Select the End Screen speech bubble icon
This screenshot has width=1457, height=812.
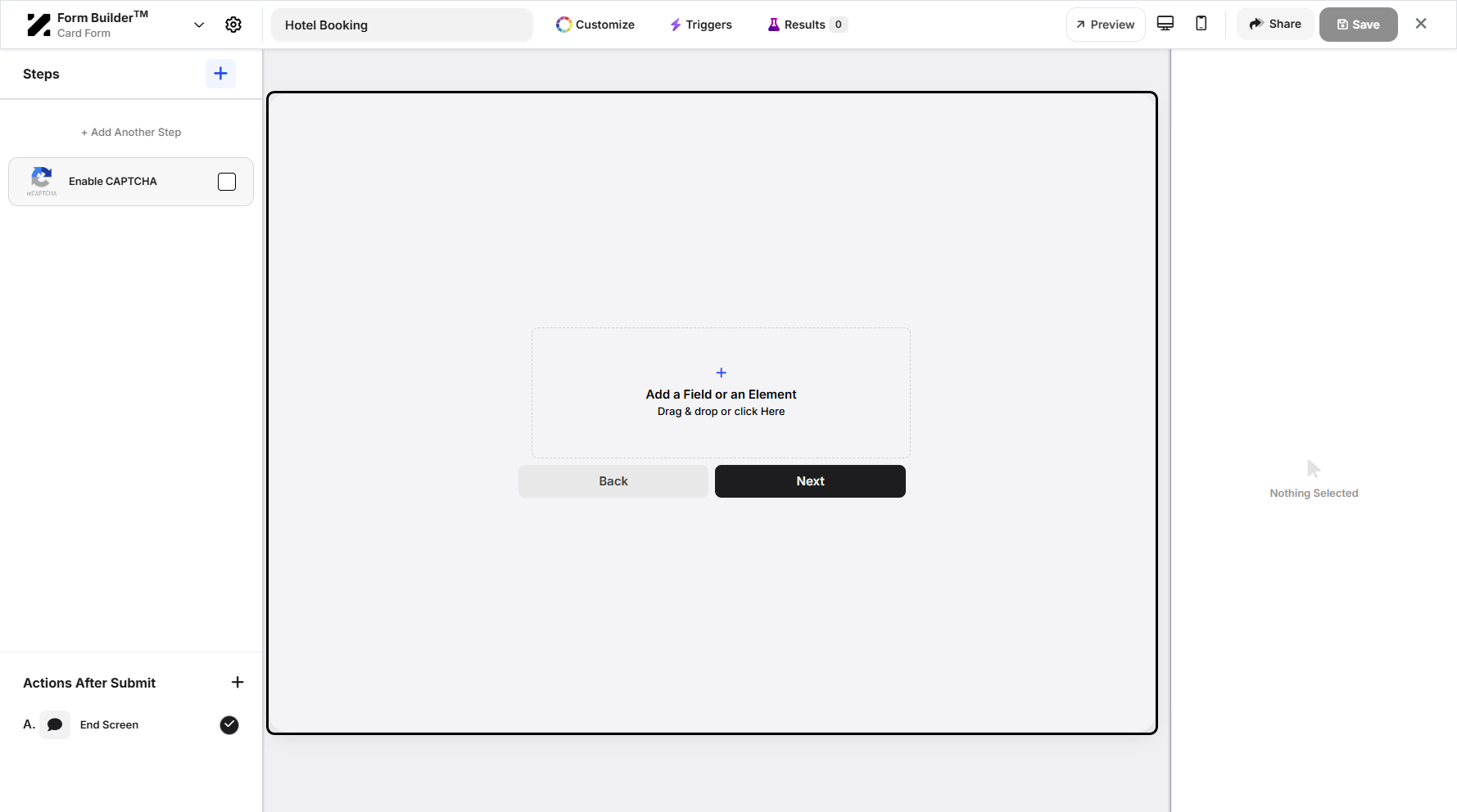click(x=55, y=724)
